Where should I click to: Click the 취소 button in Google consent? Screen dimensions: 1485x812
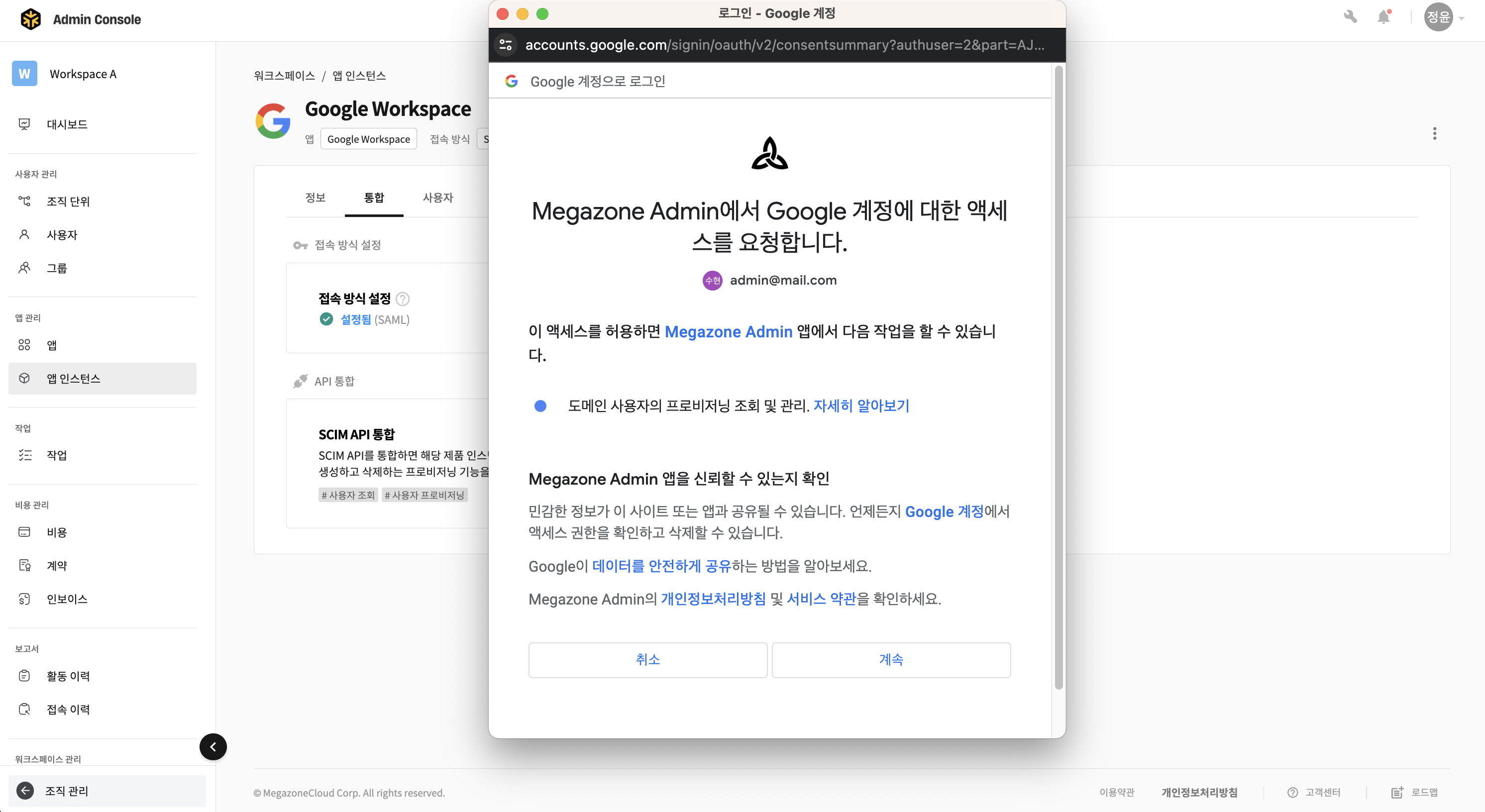[x=647, y=659]
